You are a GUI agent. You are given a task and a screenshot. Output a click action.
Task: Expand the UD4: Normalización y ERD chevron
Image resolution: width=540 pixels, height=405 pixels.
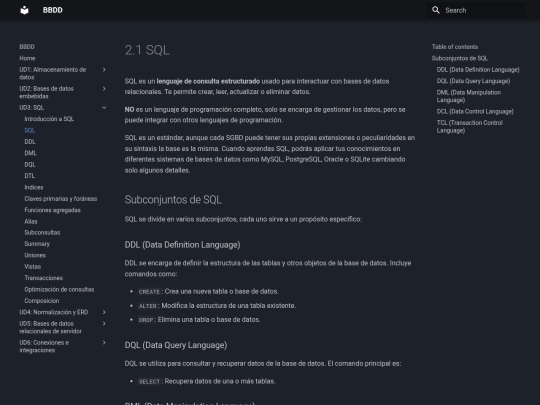[x=104, y=312]
